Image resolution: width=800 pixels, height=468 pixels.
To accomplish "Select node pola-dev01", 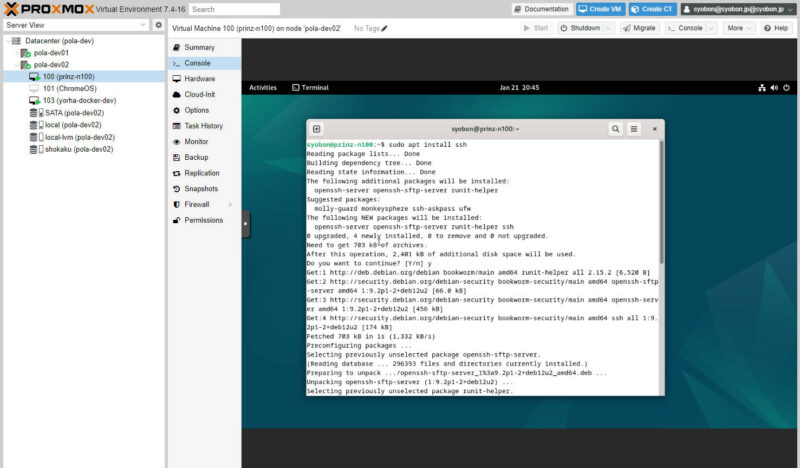I will click(x=51, y=53).
